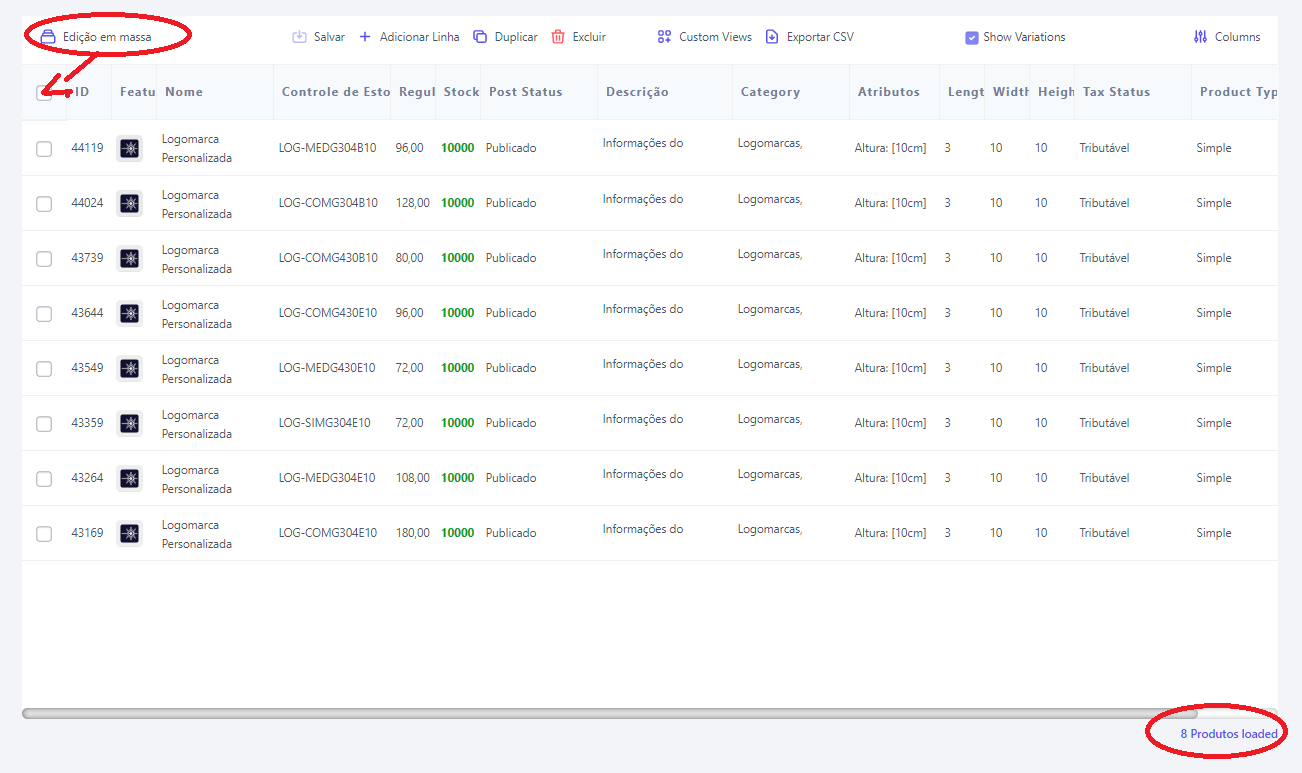
Task: Click Informações do description in row 44024
Action: click(643, 199)
